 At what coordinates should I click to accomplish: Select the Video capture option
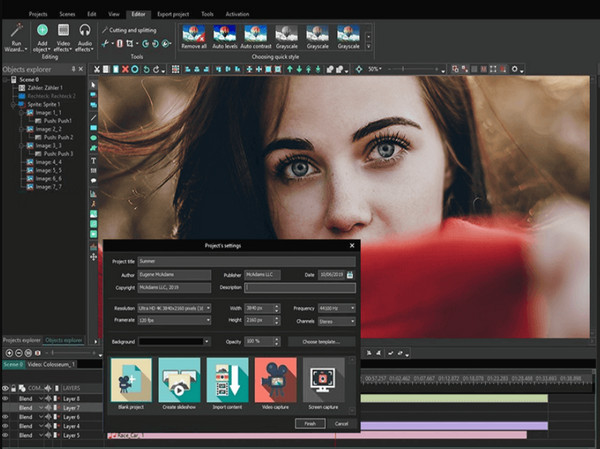click(276, 384)
